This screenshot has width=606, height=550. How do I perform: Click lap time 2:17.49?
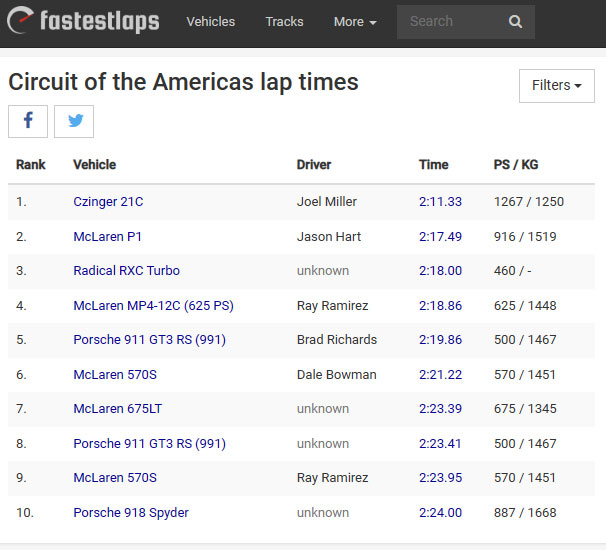click(x=440, y=237)
